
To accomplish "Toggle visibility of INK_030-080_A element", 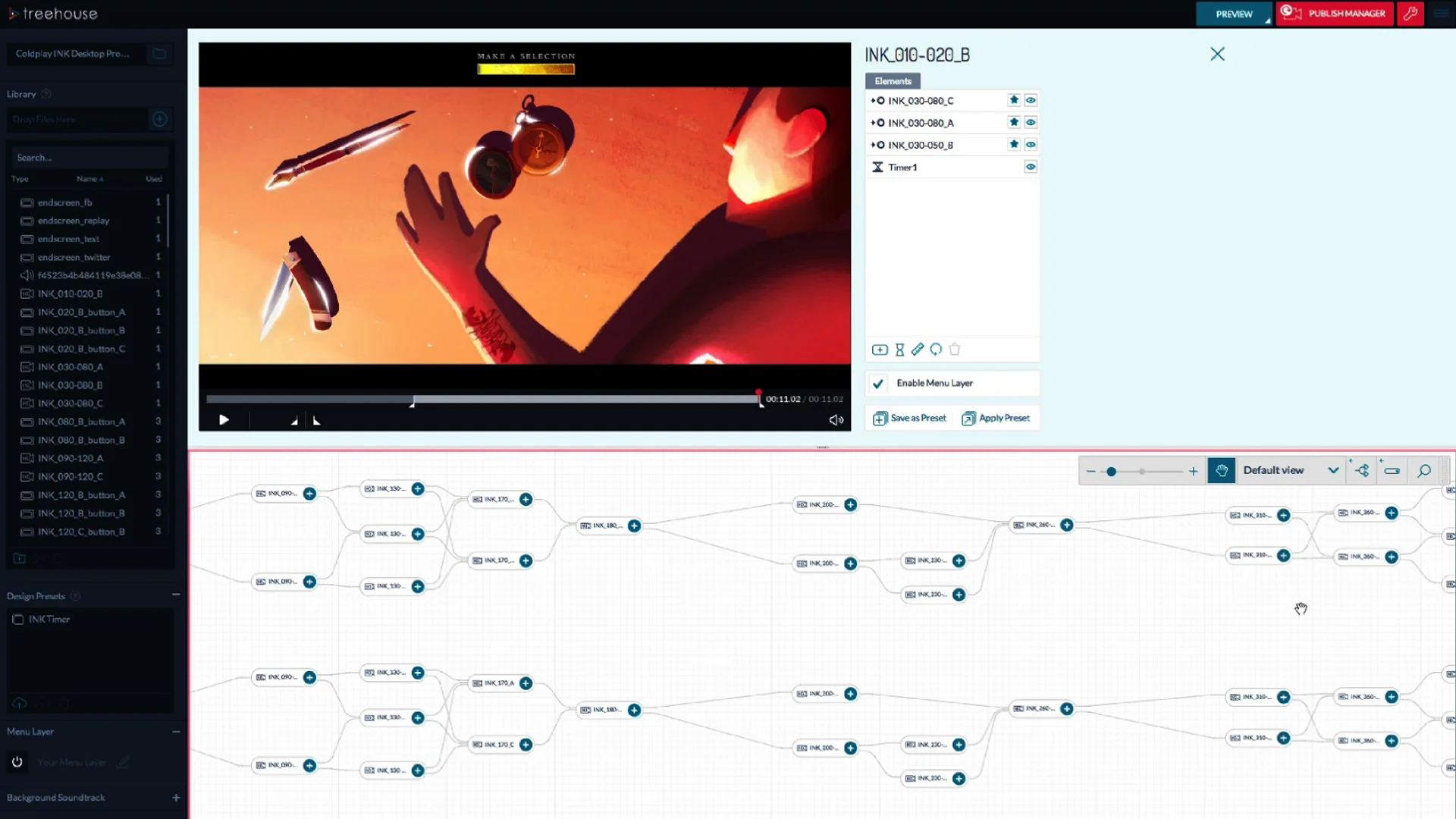I will (x=1031, y=122).
